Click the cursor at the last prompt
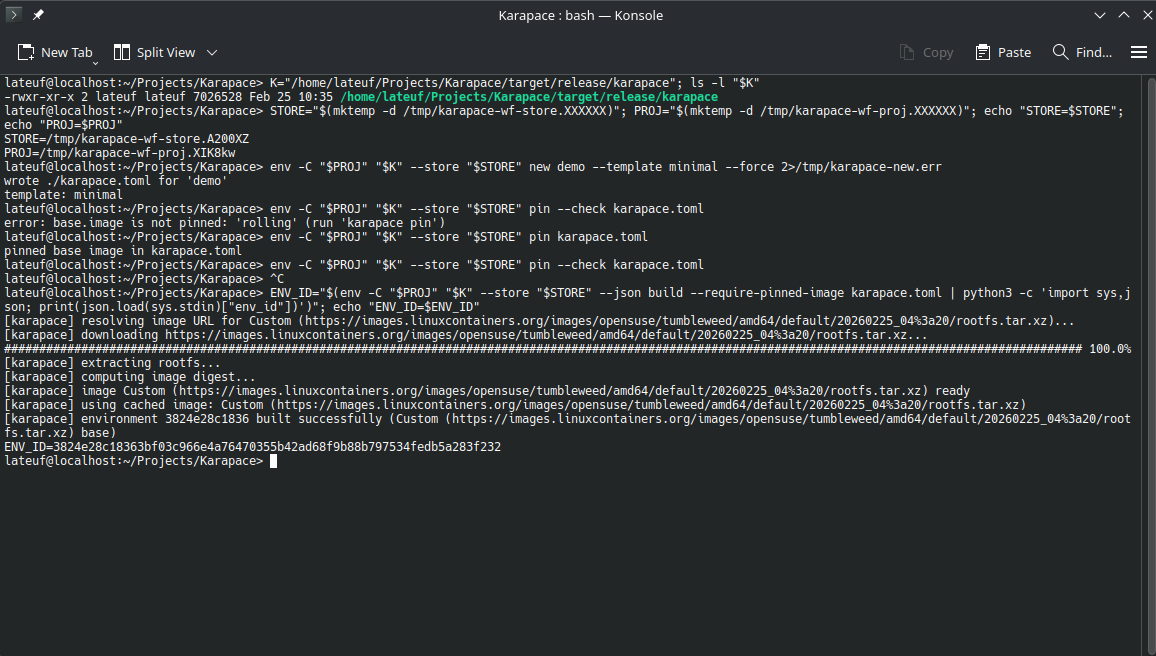The image size is (1156, 656). click(x=273, y=461)
